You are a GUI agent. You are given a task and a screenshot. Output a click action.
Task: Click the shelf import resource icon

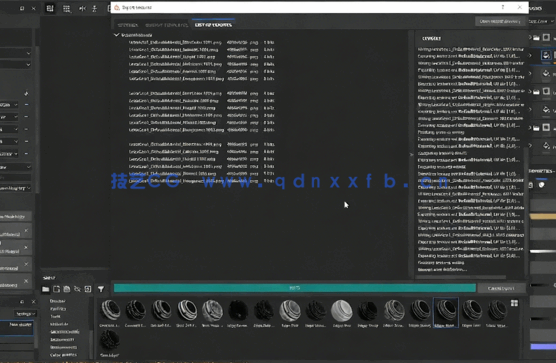pos(56,289)
